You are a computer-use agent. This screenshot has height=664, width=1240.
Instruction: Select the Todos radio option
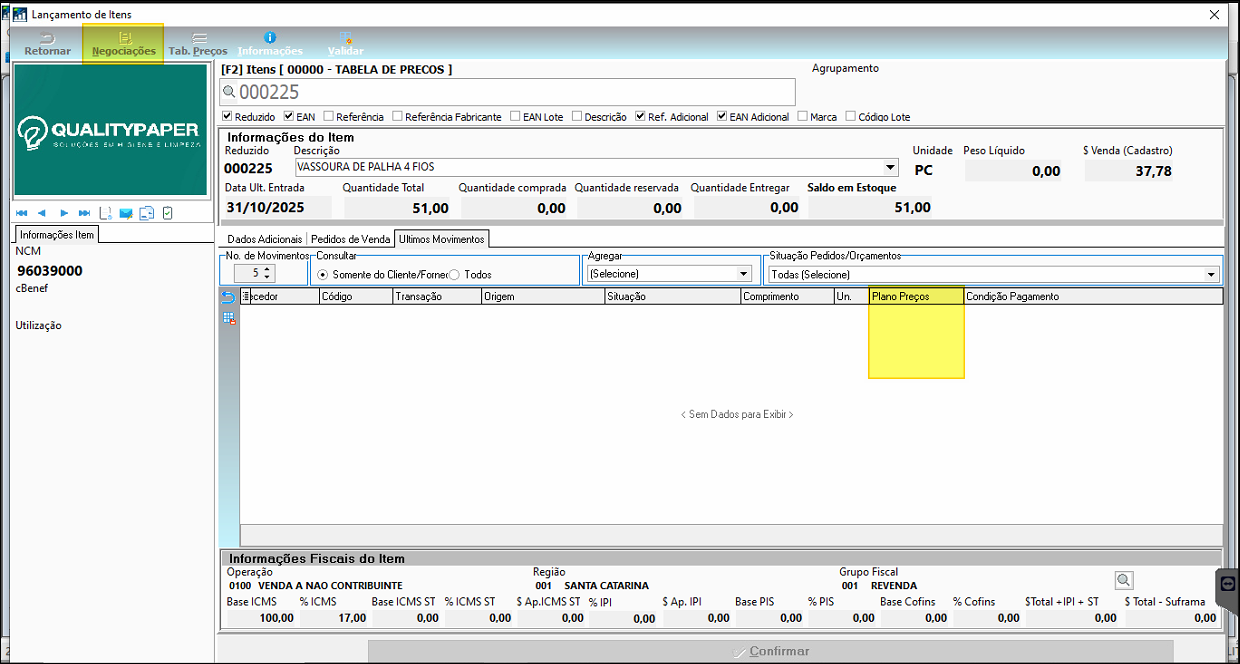pyautogui.click(x=454, y=274)
